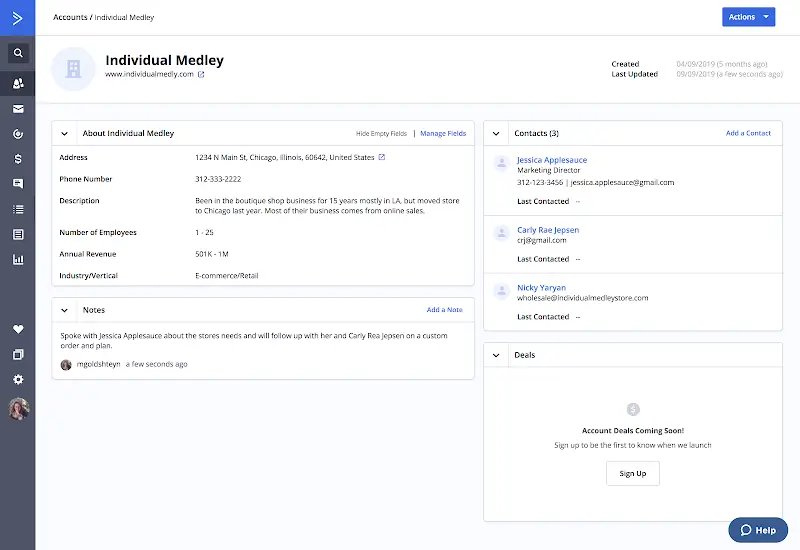Open Settings via the gear icon
This screenshot has height=550, width=800.
[x=18, y=380]
